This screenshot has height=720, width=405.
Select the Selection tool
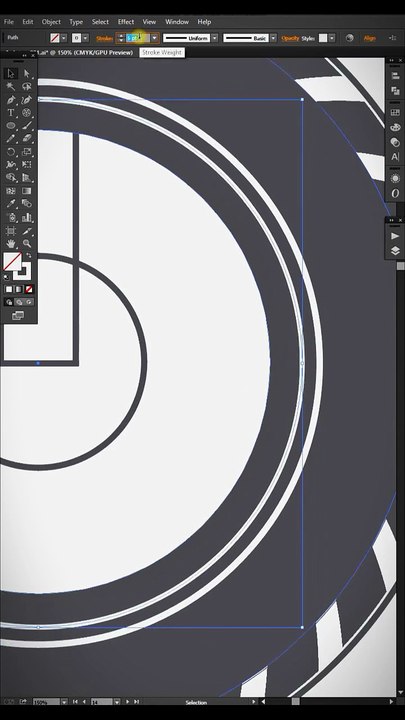pos(11,73)
